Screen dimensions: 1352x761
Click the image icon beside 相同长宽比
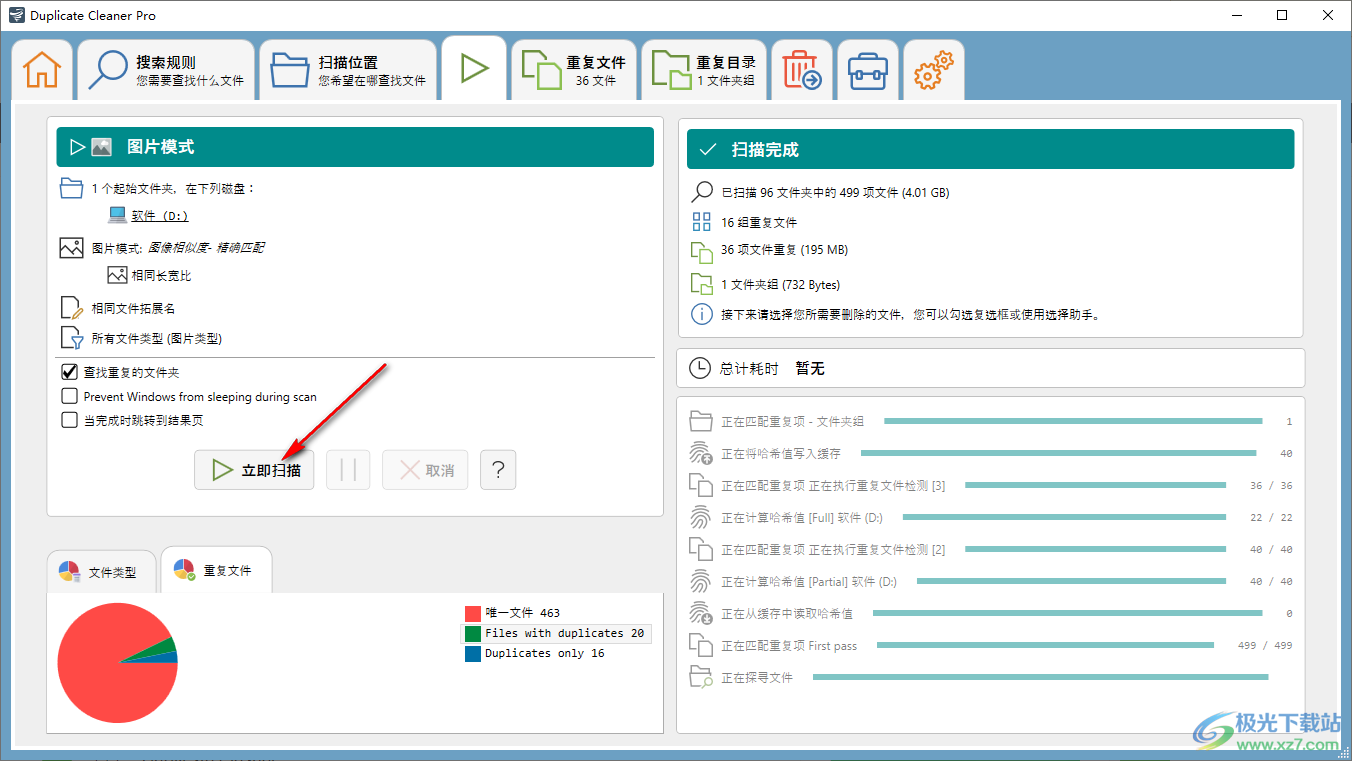(117, 275)
